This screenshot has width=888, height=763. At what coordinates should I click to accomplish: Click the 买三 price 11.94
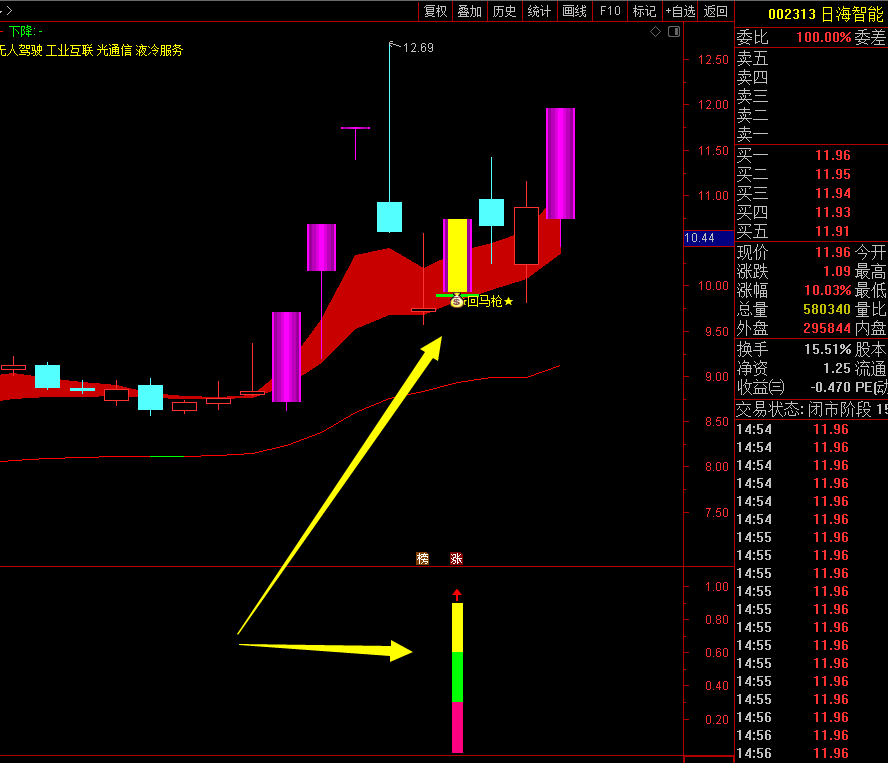pos(832,193)
